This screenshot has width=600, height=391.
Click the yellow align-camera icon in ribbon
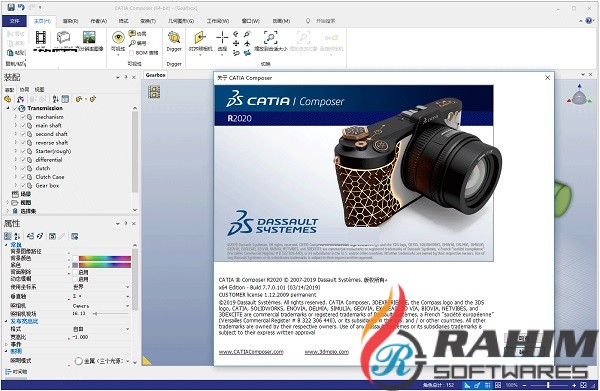click(200, 37)
